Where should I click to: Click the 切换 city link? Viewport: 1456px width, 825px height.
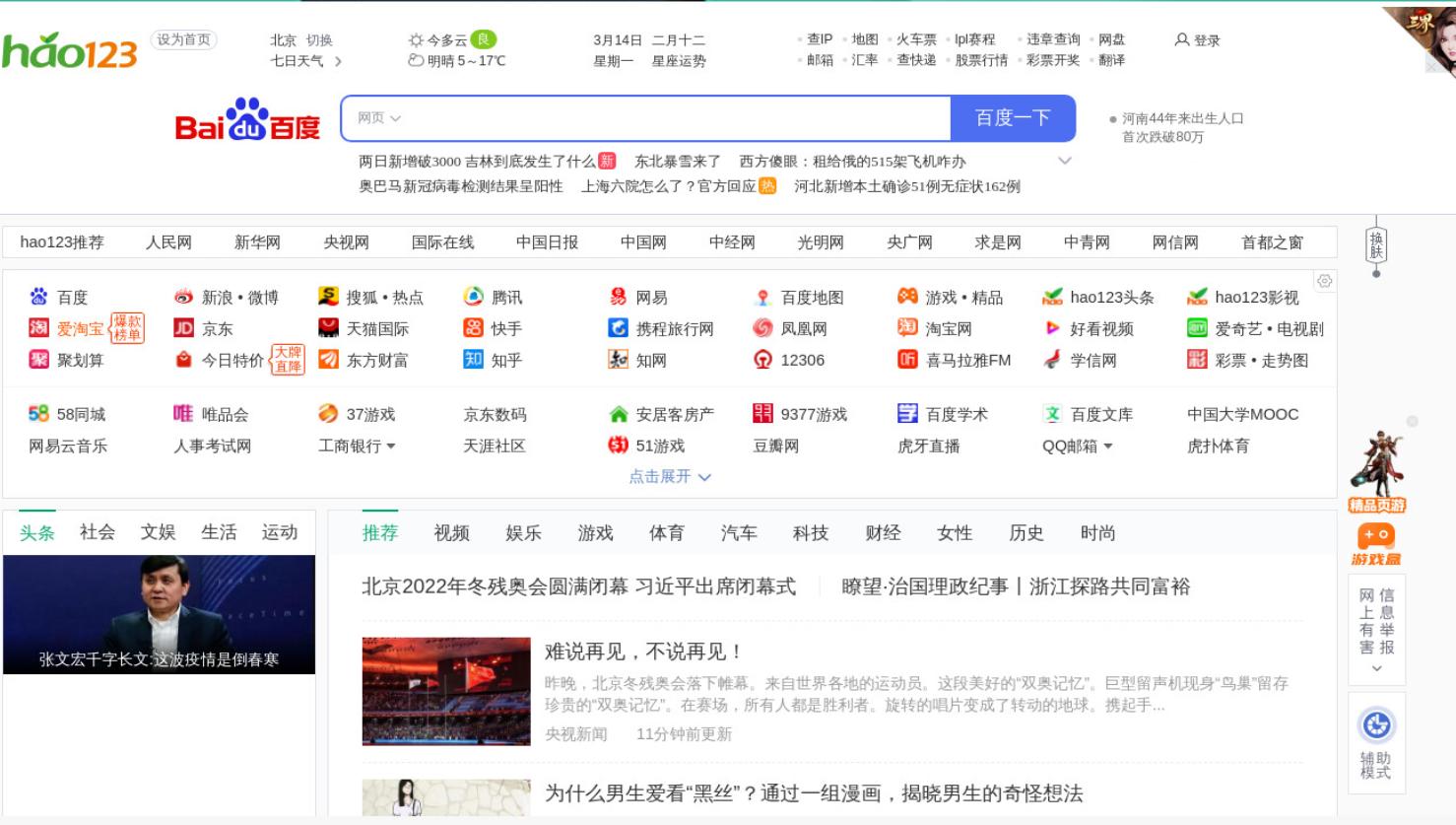[319, 40]
